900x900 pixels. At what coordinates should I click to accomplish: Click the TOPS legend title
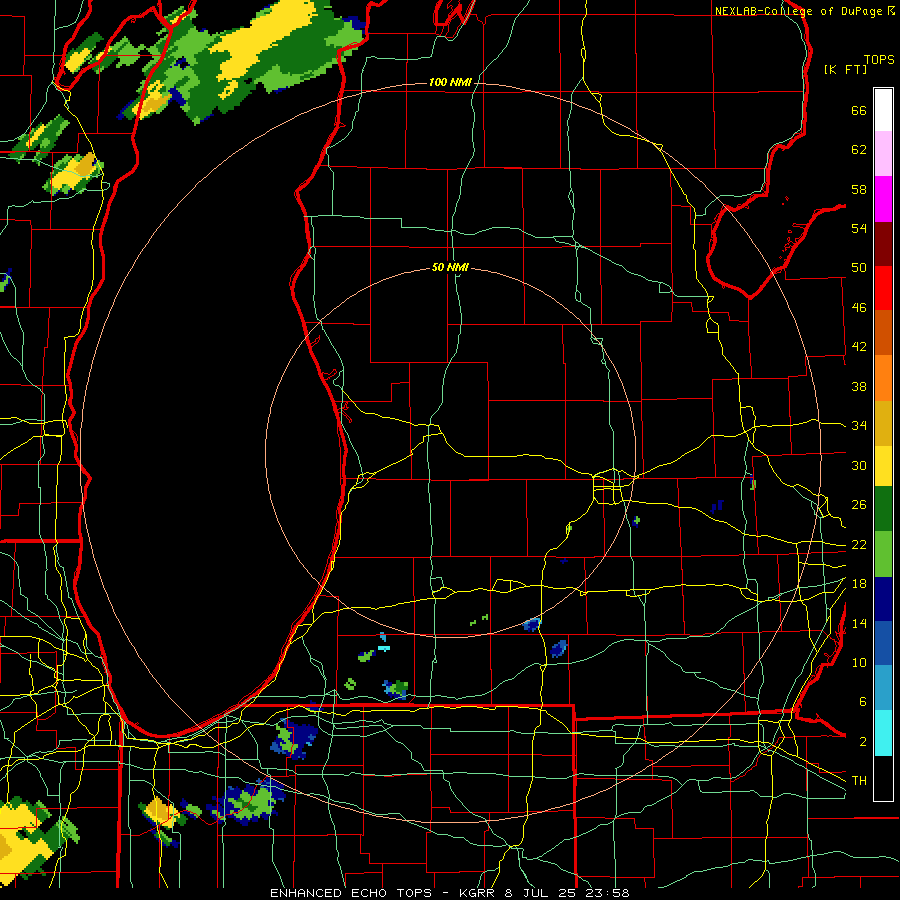tap(879, 60)
